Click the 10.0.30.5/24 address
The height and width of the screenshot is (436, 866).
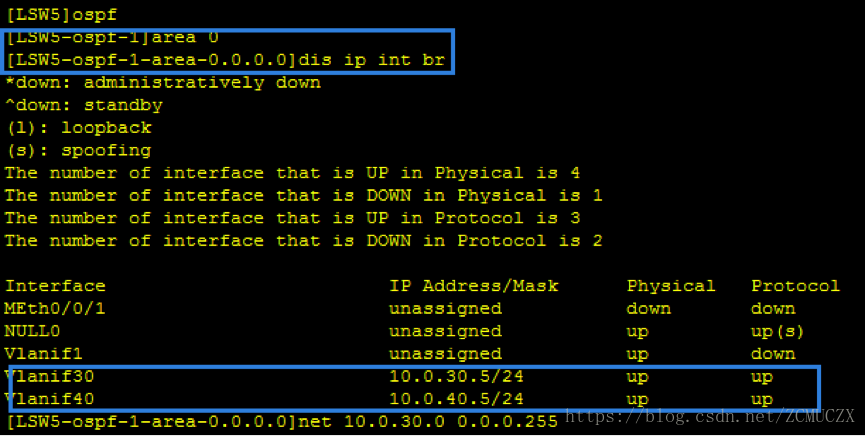pyautogui.click(x=456, y=376)
